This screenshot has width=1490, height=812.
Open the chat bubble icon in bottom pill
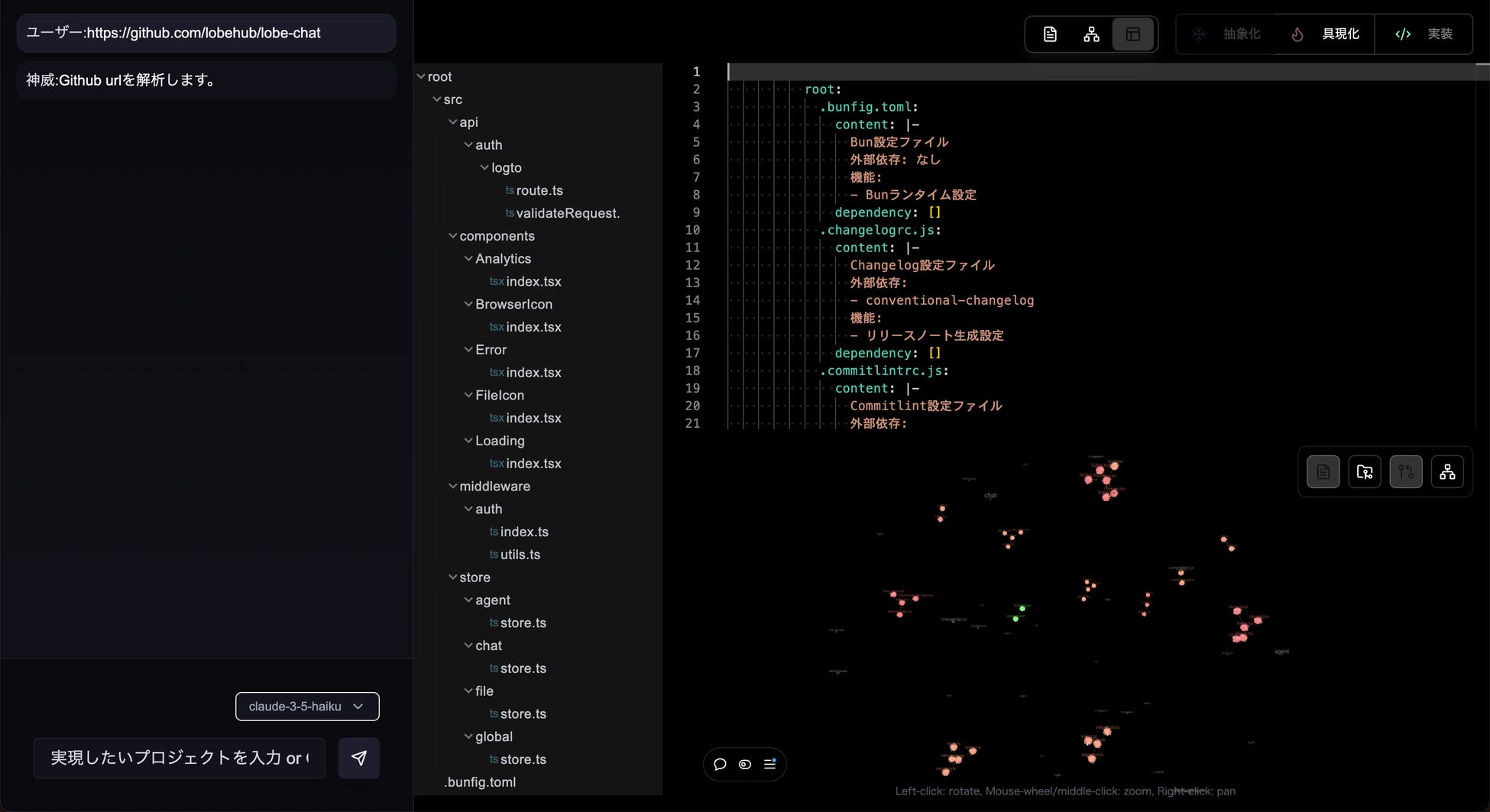tap(720, 764)
